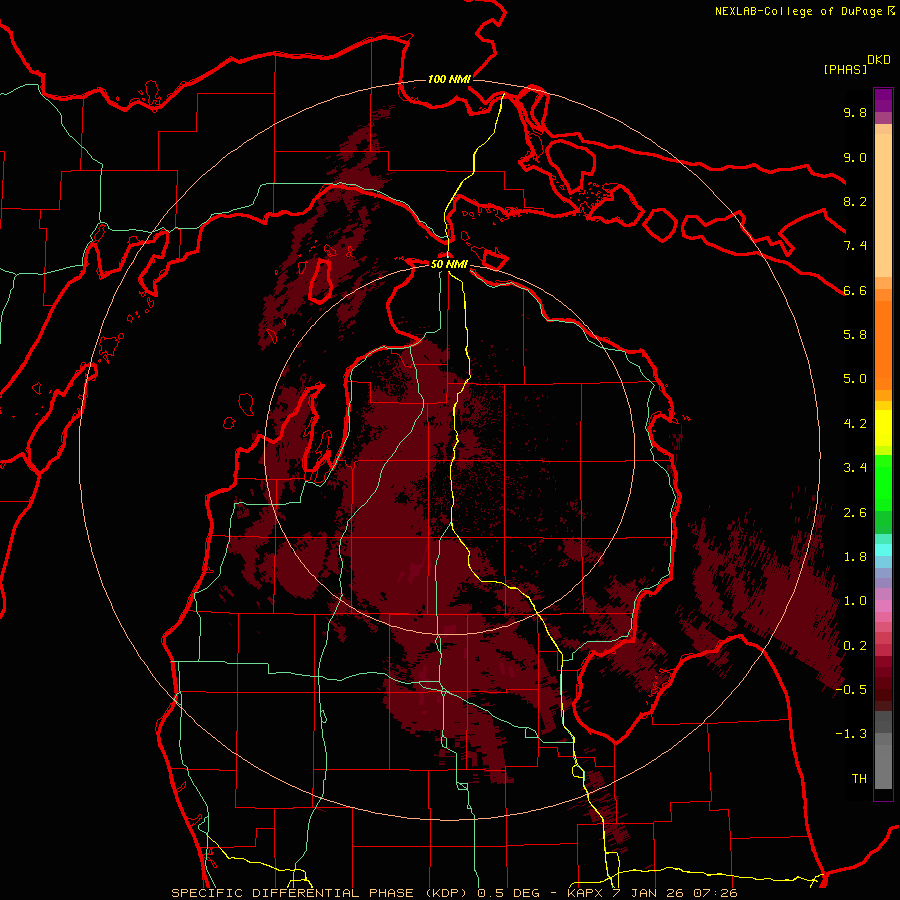Viewport: 900px width, 900px height.
Task: Click the 9.8 value on the color scale
Action: (x=855, y=112)
